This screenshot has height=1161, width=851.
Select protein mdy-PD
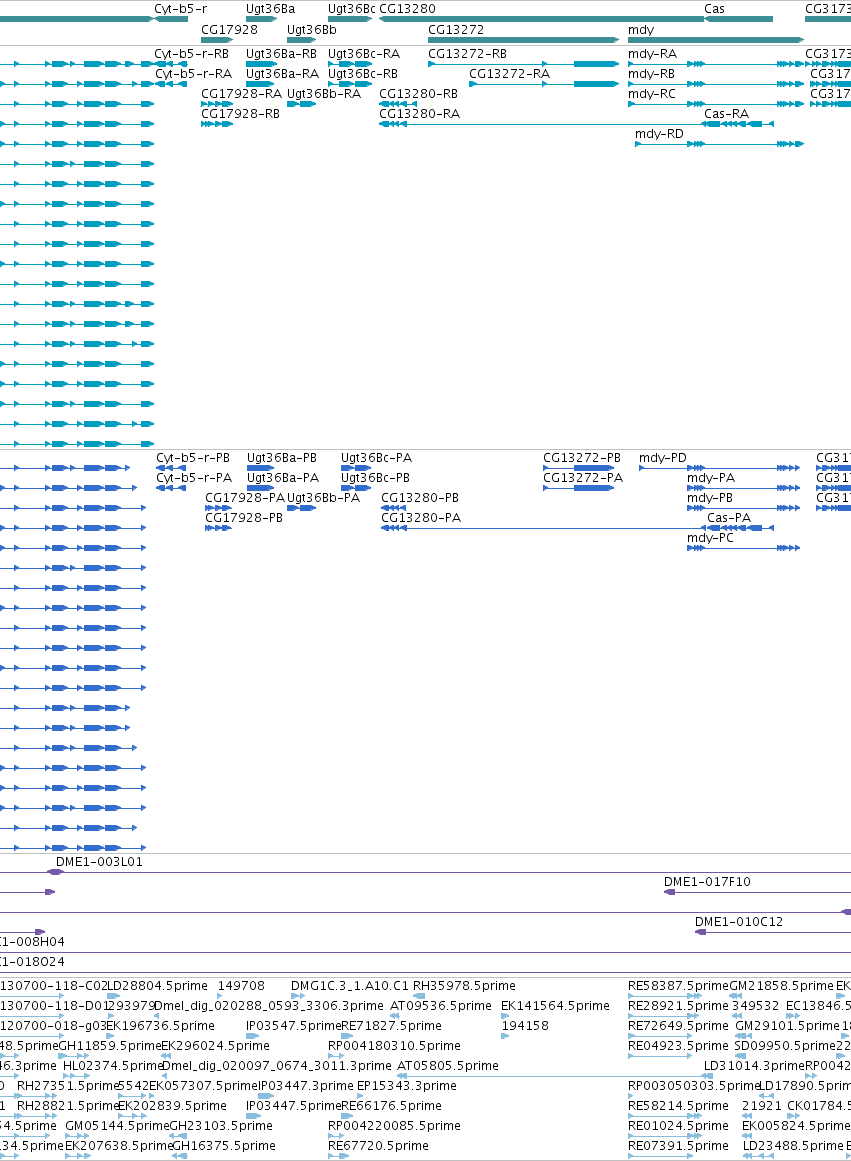[663, 458]
